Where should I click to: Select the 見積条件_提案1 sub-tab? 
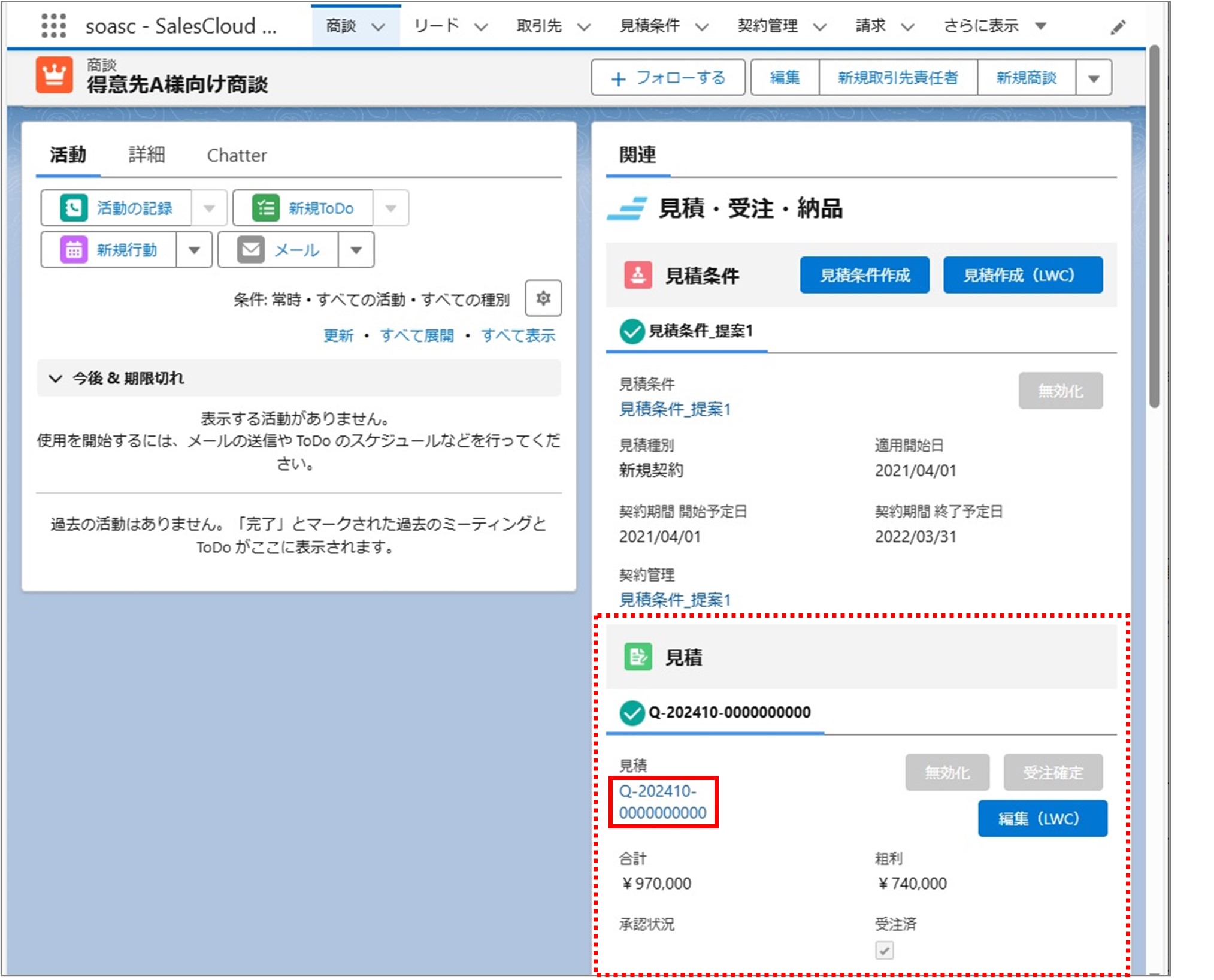point(686,331)
